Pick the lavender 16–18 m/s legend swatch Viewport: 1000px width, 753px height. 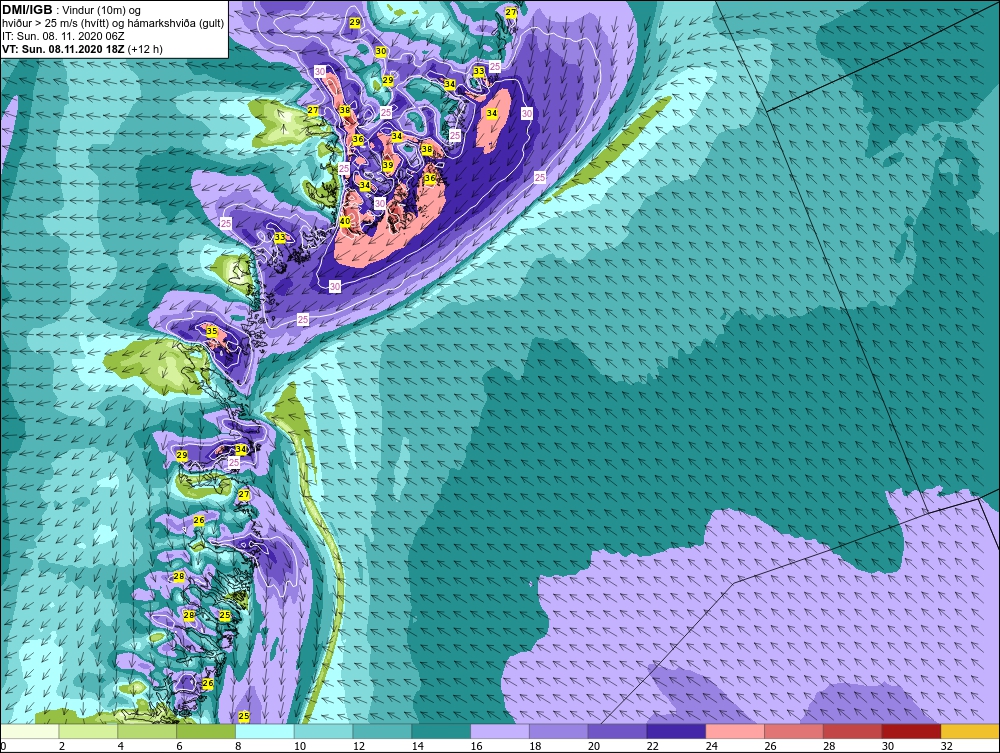[500, 731]
